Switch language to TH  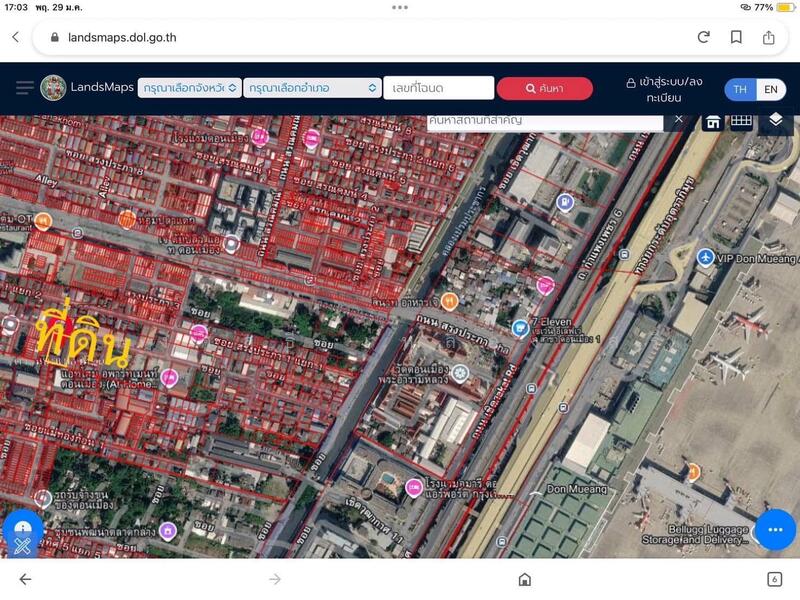pyautogui.click(x=740, y=89)
